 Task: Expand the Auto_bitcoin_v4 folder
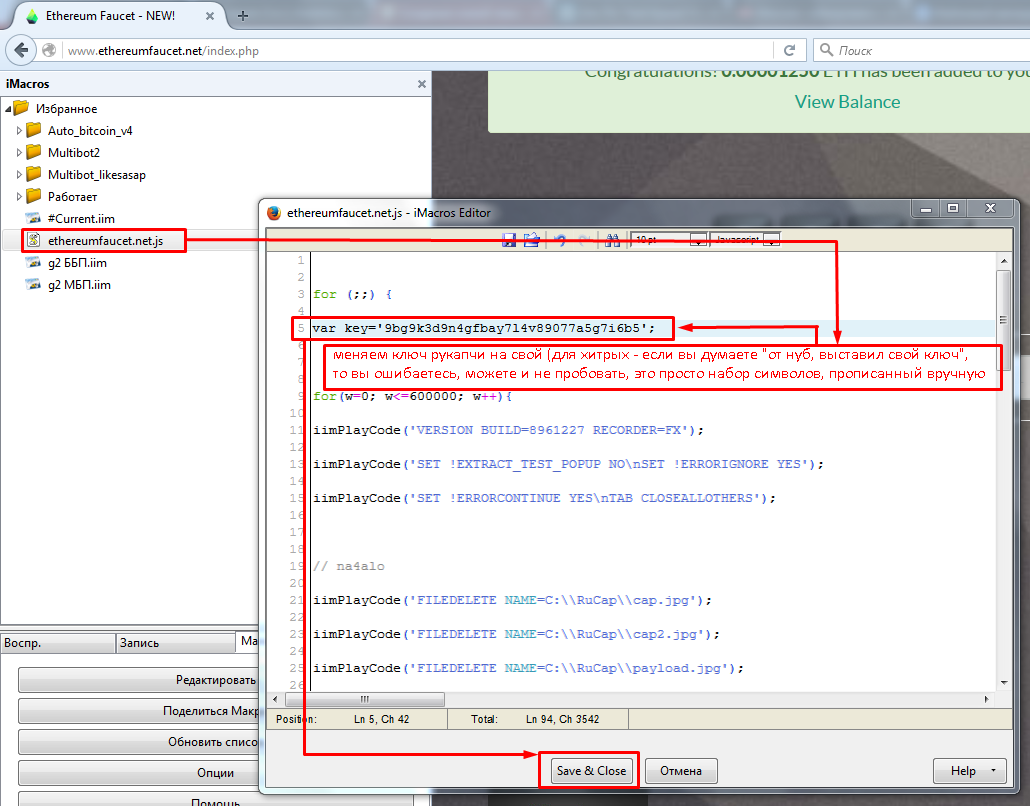click(x=19, y=131)
